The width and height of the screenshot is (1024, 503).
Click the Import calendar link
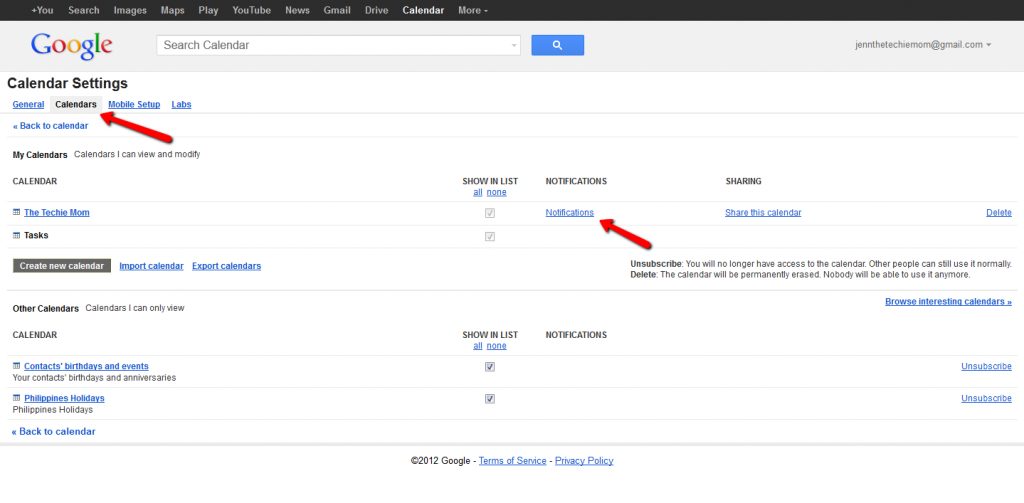152,266
